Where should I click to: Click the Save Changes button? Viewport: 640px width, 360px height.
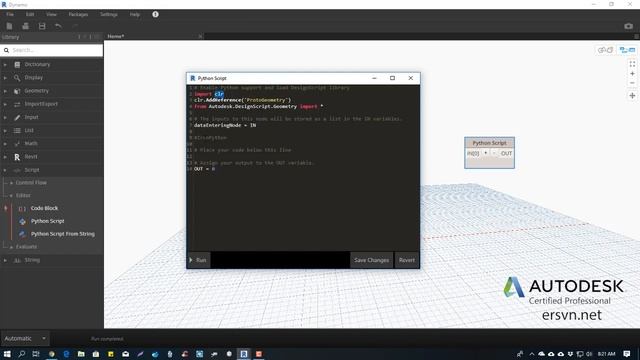[x=371, y=260]
